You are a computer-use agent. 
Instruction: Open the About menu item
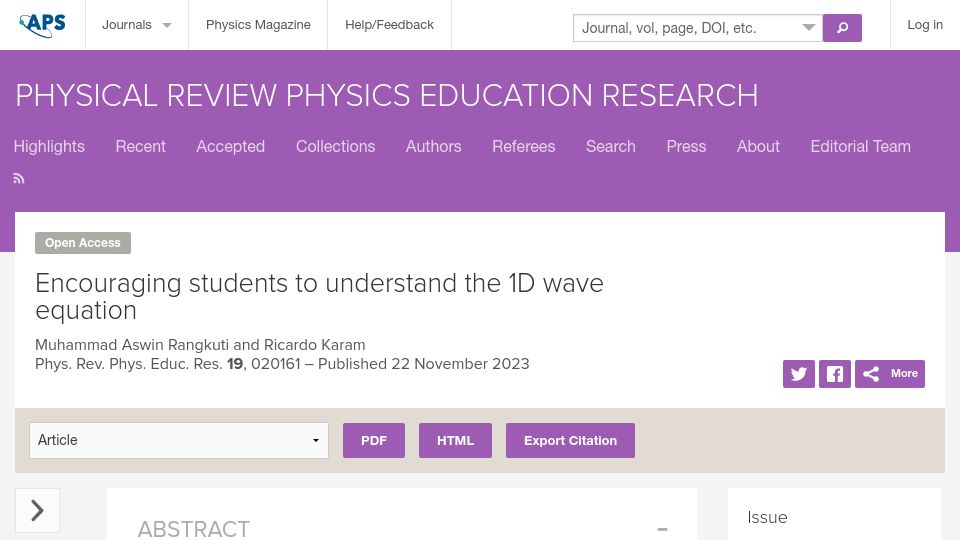758,146
